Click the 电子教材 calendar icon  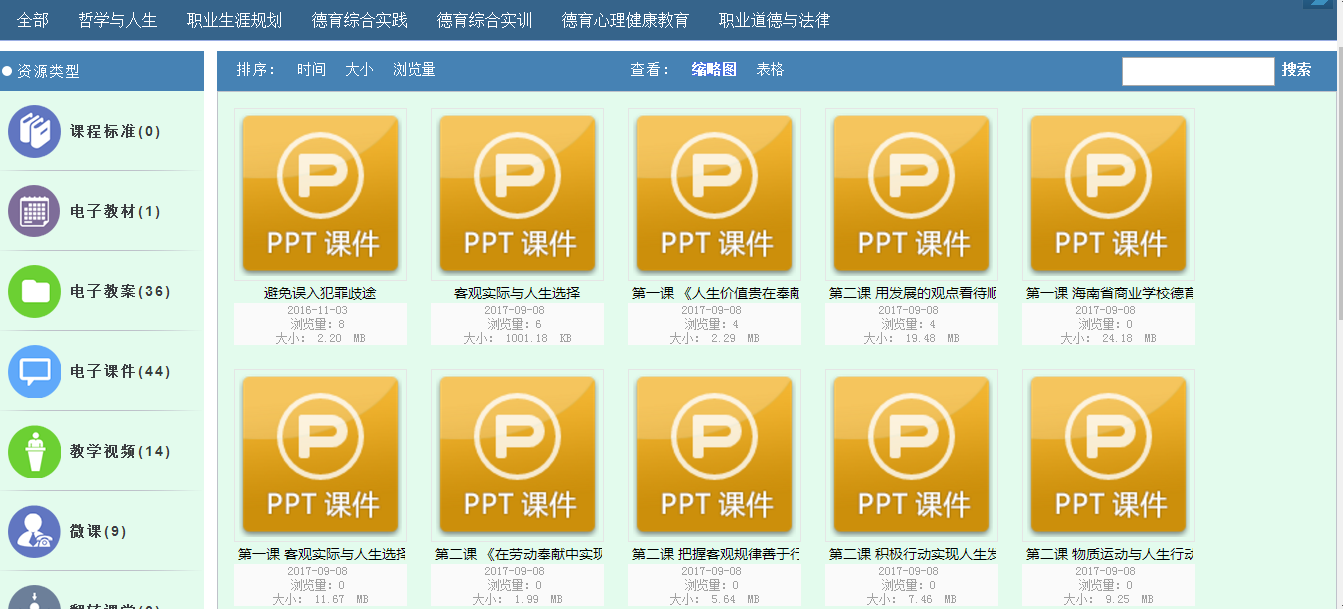point(35,212)
